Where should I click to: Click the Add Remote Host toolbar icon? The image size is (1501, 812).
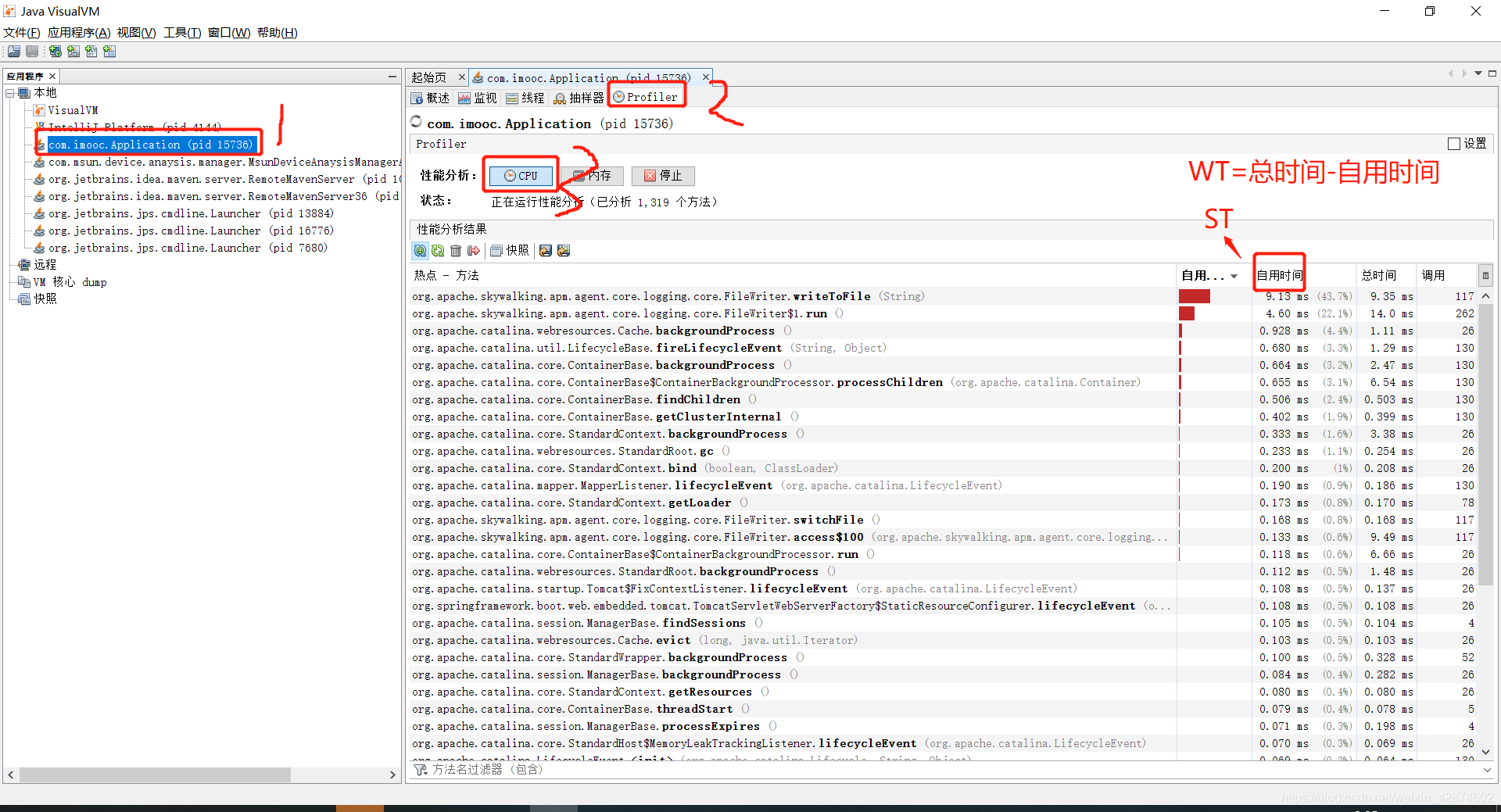click(x=56, y=52)
